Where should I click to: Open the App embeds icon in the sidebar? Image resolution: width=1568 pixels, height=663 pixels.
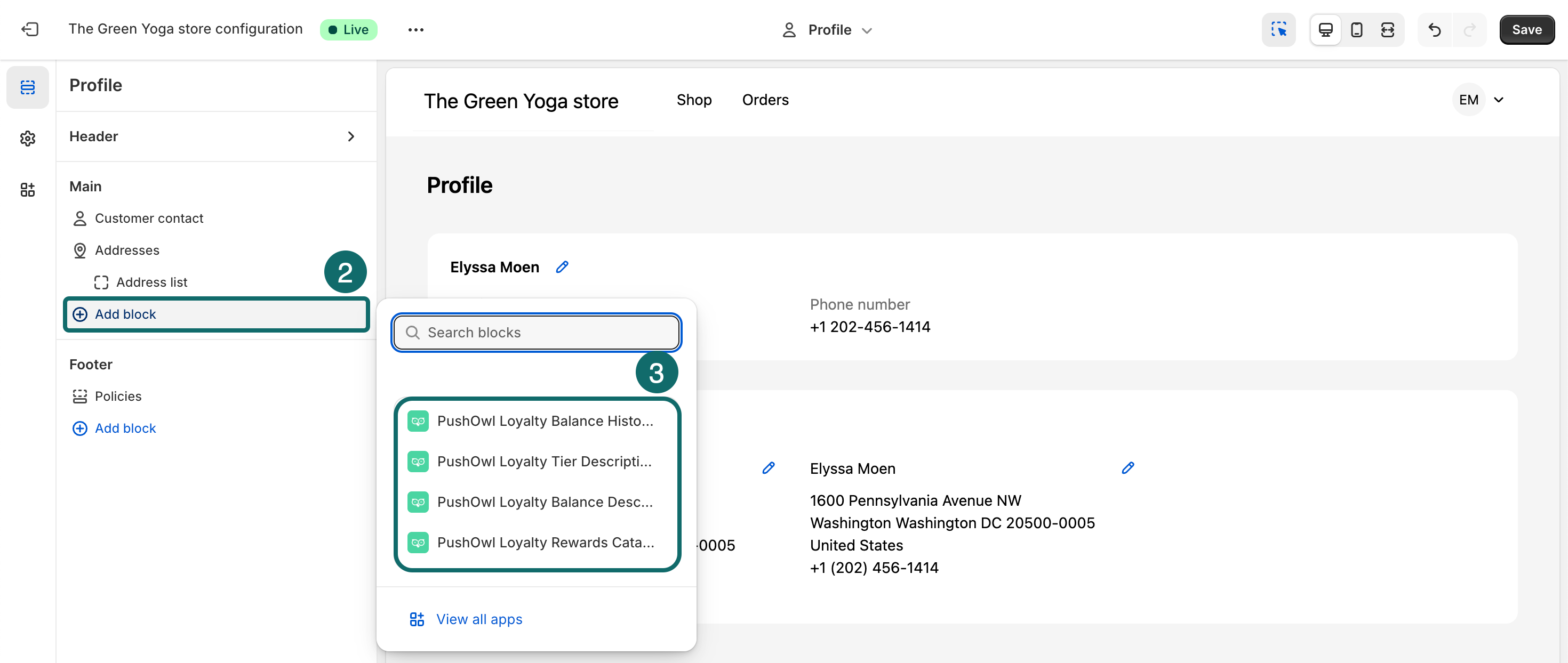coord(27,189)
